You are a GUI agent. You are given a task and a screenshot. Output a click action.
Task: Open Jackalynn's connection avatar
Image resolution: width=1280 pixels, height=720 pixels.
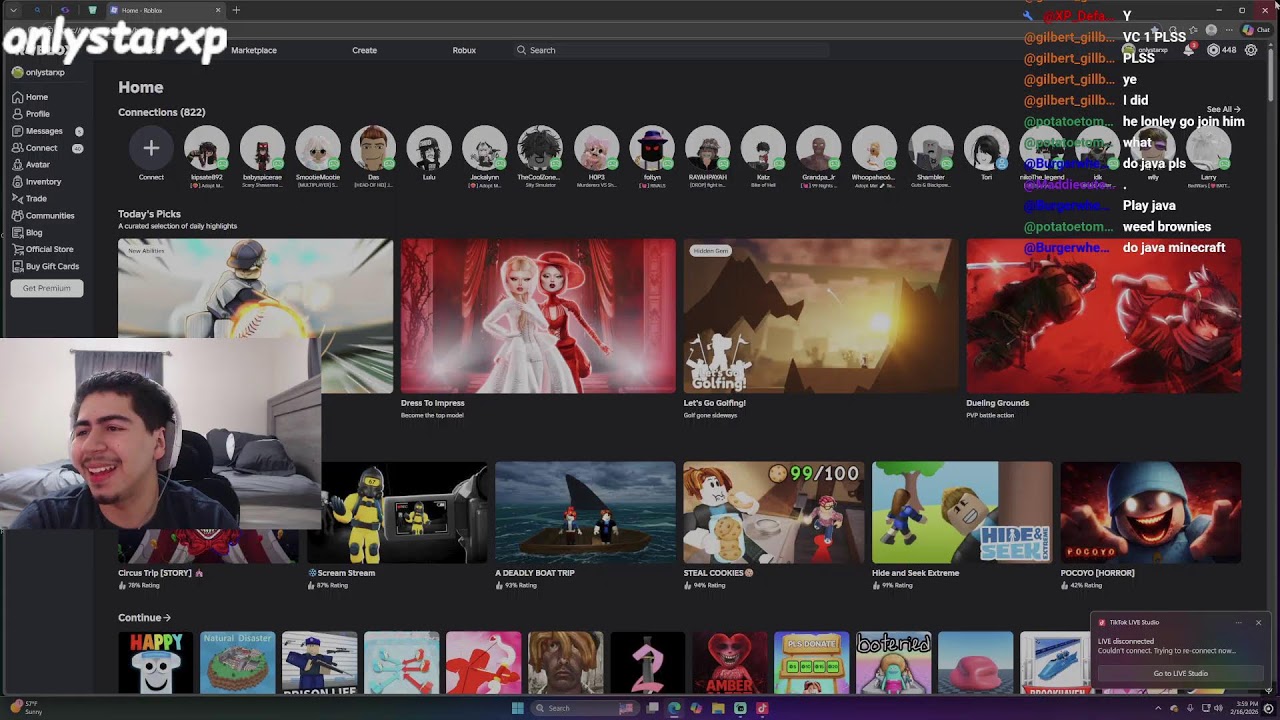coord(485,149)
